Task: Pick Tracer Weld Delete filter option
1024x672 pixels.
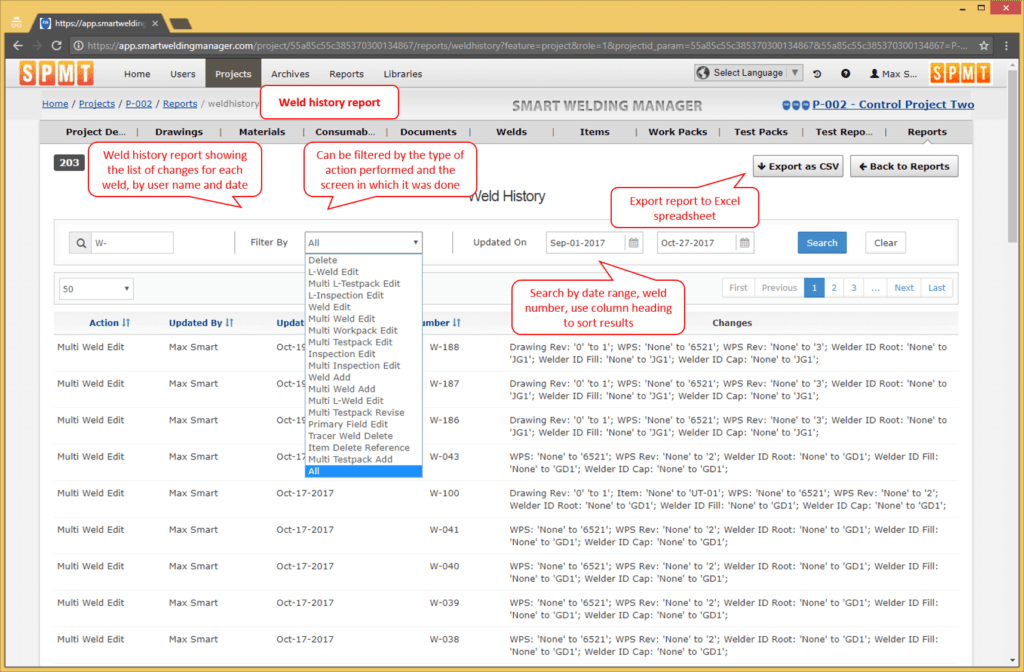Action: click(363, 436)
